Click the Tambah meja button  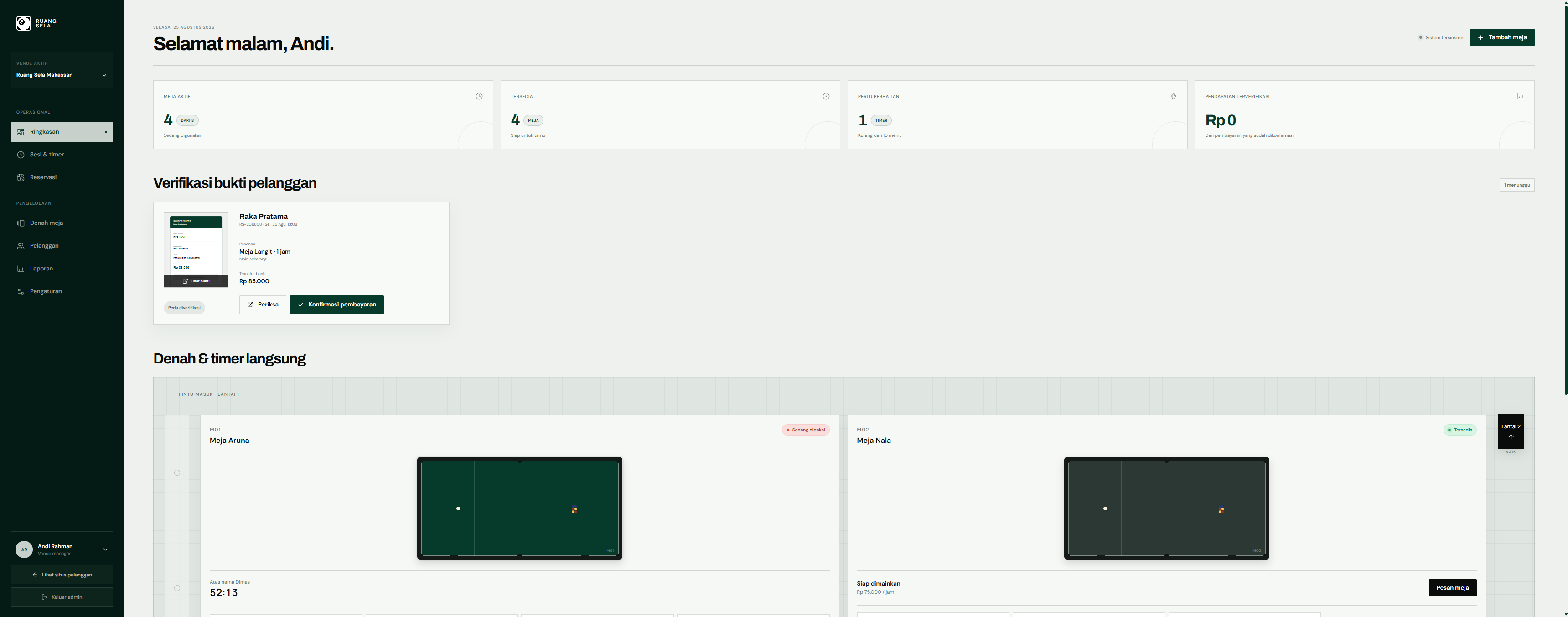click(1501, 37)
